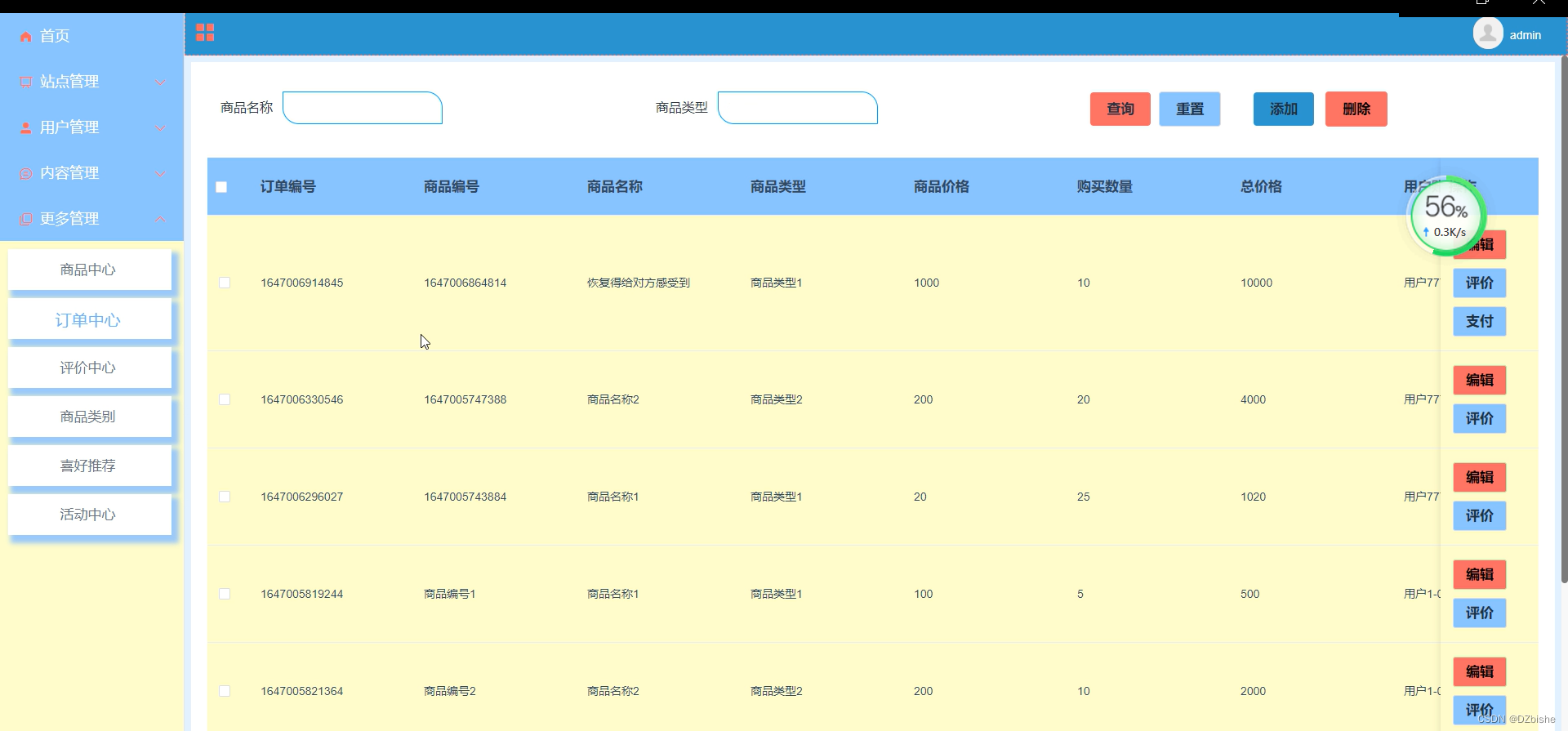This screenshot has width=1568, height=731.
Task: Click total price 1020
Action: coord(1254,497)
